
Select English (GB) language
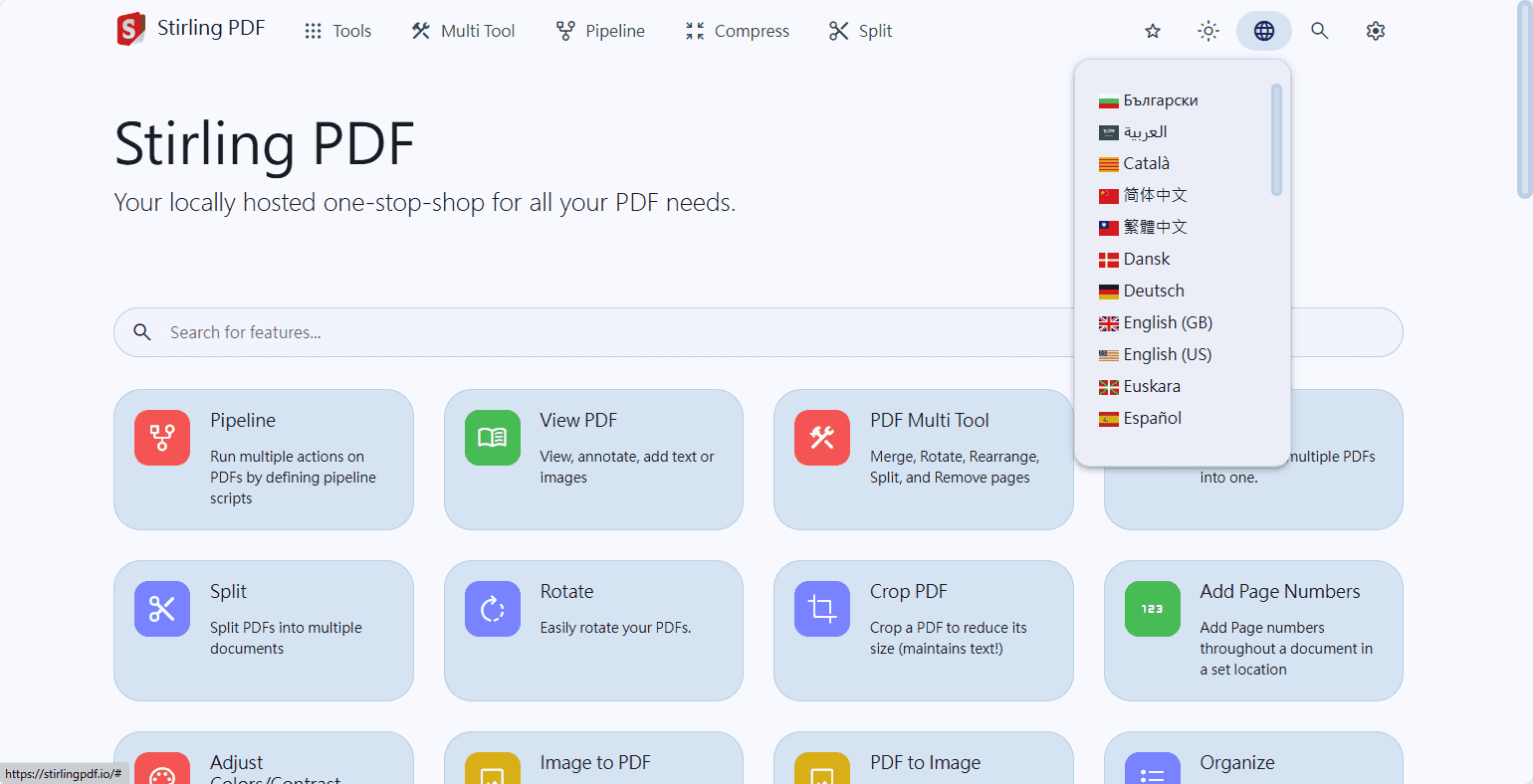(x=1168, y=322)
